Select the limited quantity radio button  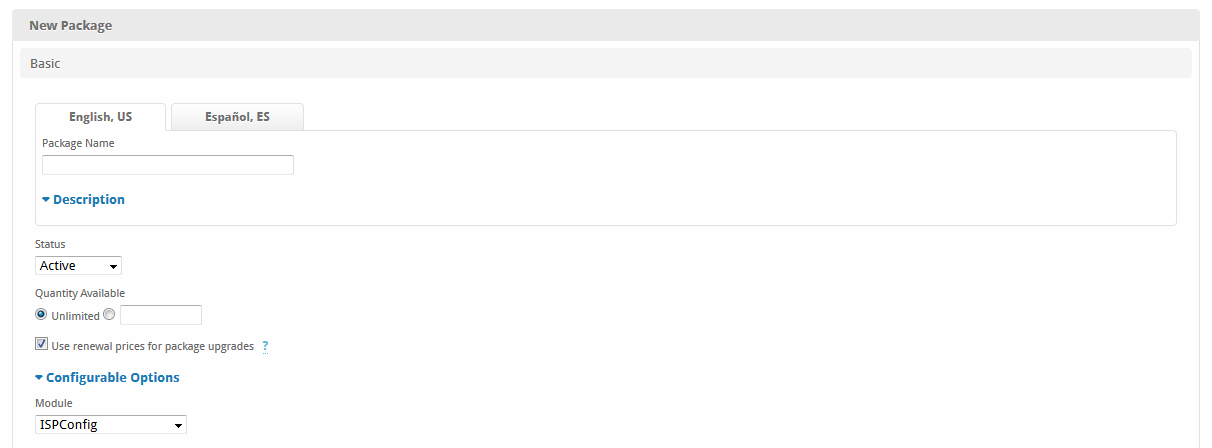109,314
